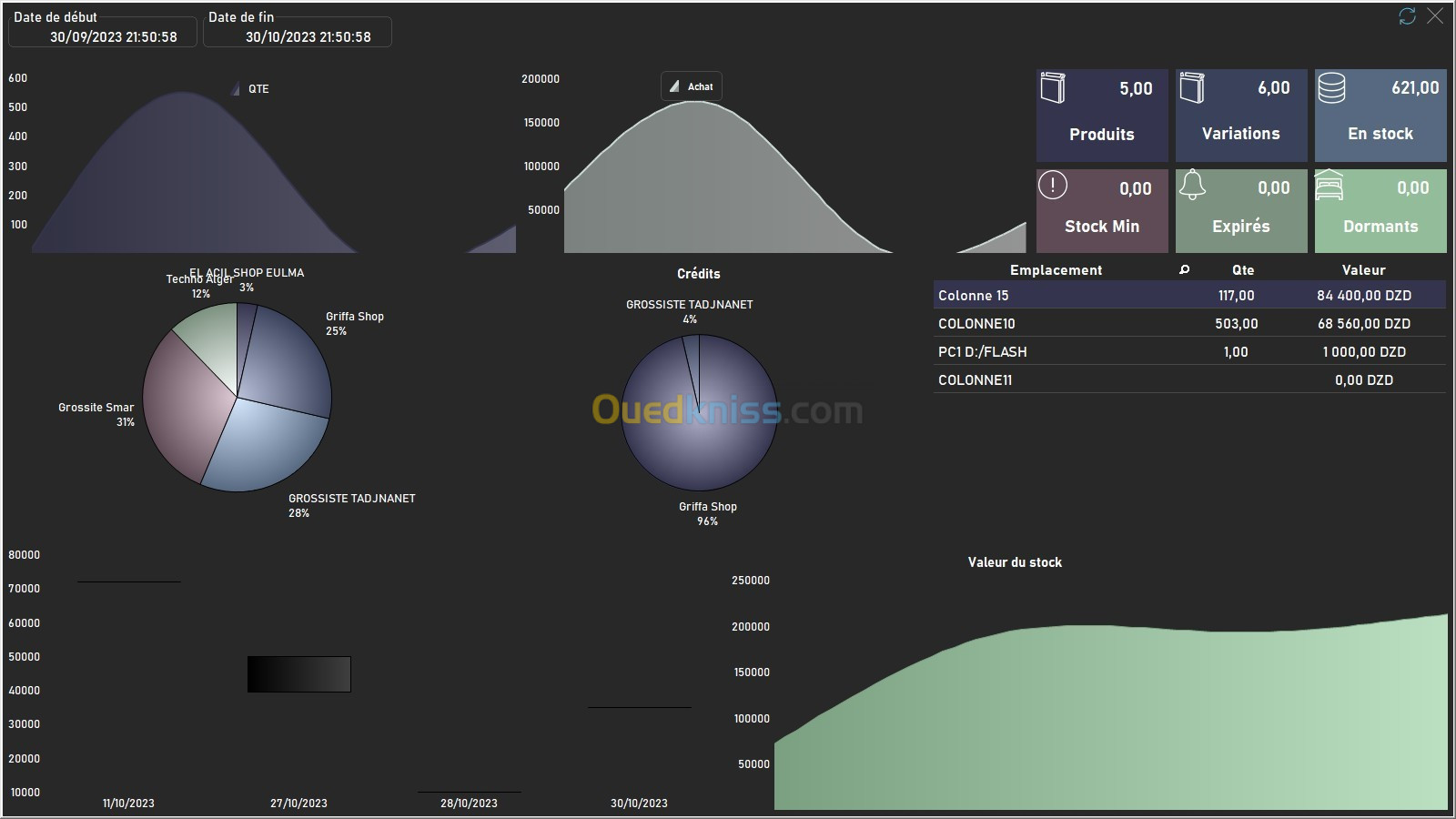Click the 27/10/2023 candlestick bar

pyautogui.click(x=299, y=674)
